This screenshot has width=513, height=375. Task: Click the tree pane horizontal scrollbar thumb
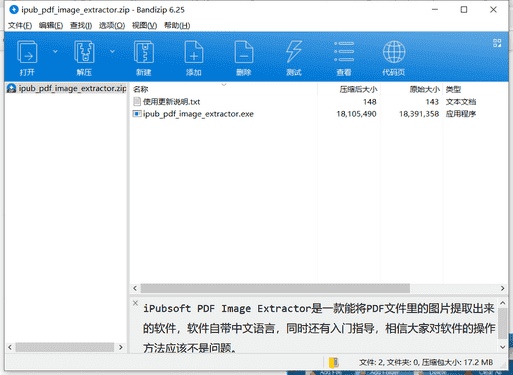tap(65, 347)
